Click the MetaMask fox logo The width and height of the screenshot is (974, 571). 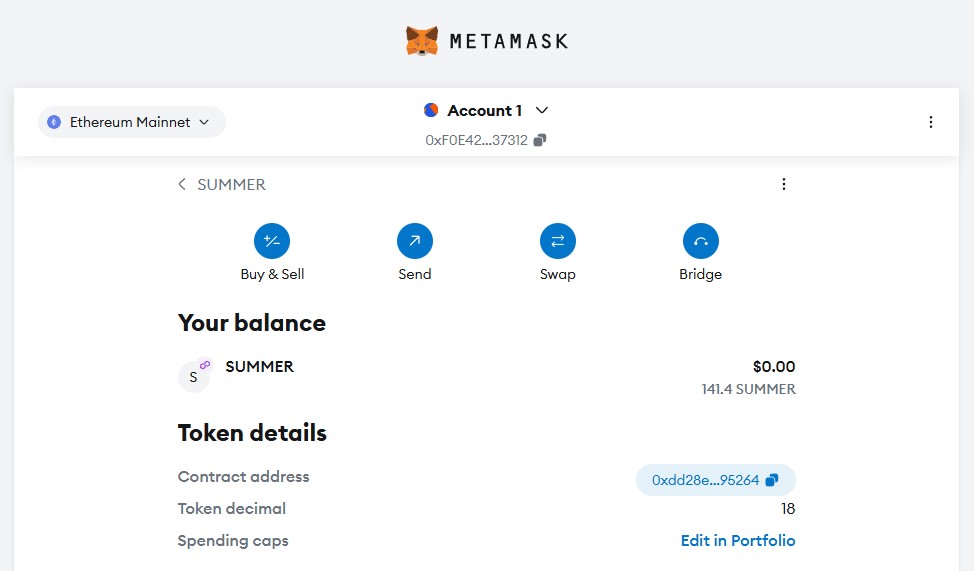422,41
